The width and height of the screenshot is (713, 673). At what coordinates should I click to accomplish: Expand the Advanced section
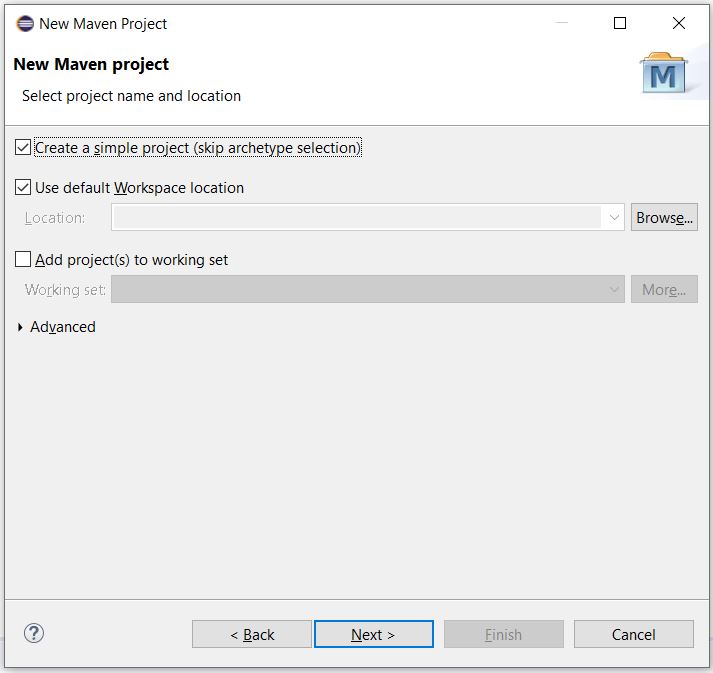pos(21,327)
